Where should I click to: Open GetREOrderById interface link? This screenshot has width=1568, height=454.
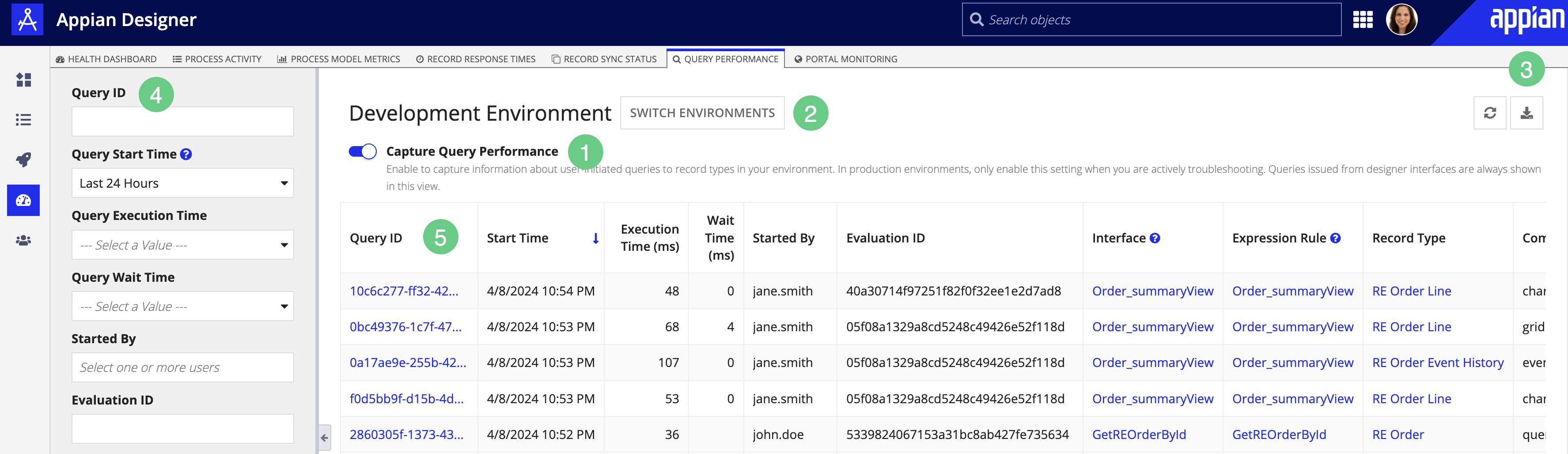[1139, 435]
